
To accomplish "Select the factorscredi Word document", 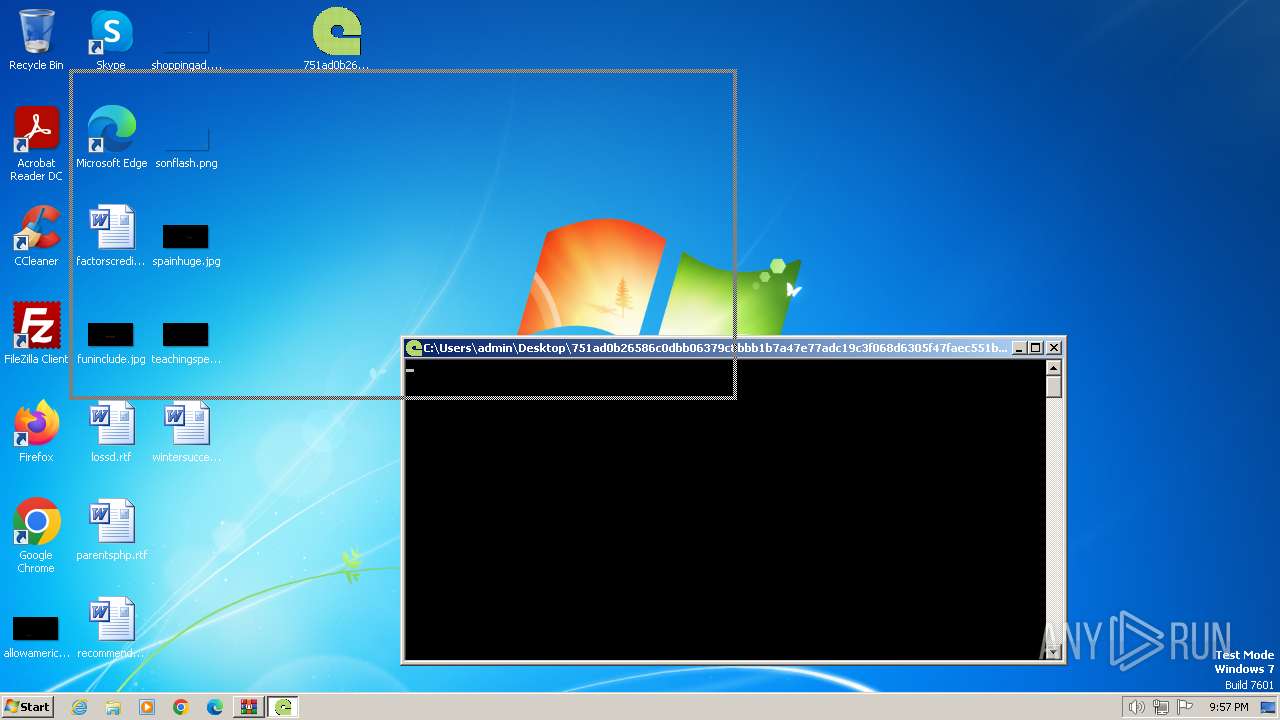I will coord(111,236).
